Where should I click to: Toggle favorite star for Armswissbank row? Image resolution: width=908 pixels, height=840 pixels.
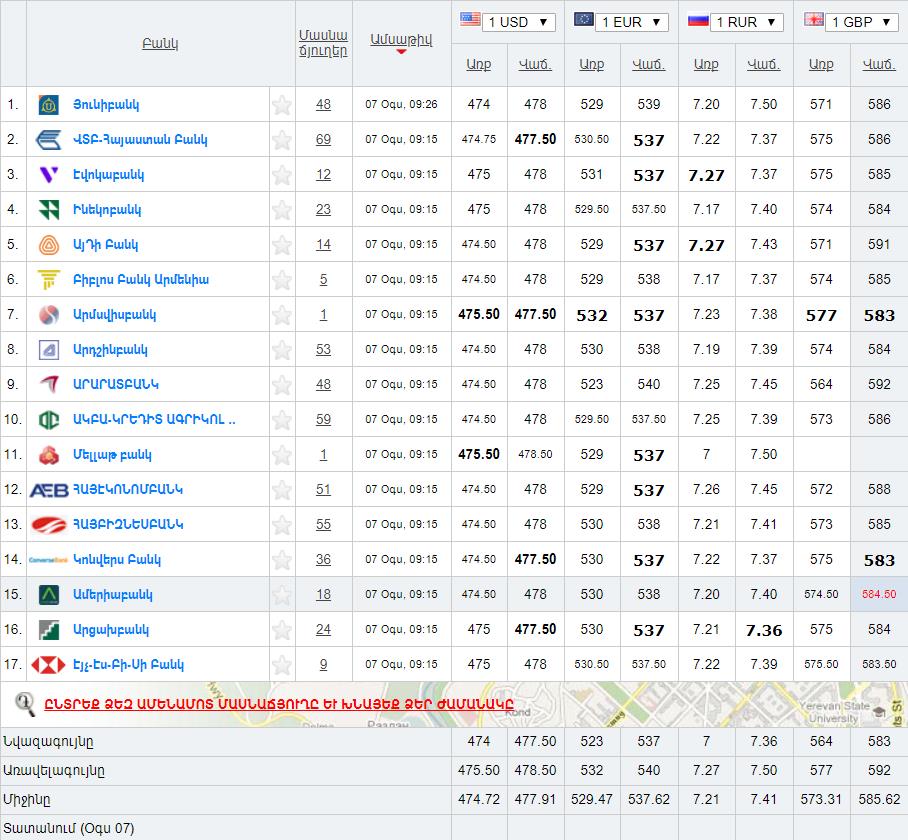(x=282, y=315)
